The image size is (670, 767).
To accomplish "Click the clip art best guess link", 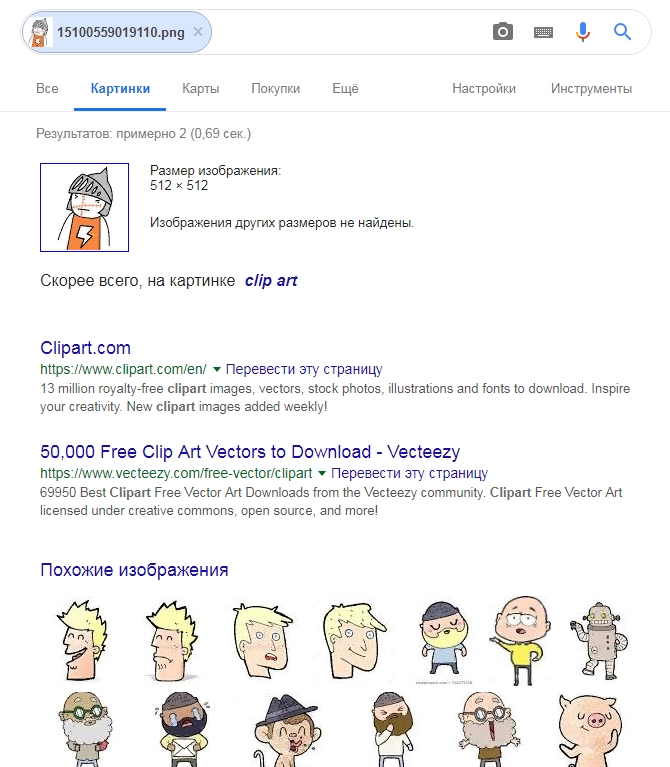I will pyautogui.click(x=271, y=281).
